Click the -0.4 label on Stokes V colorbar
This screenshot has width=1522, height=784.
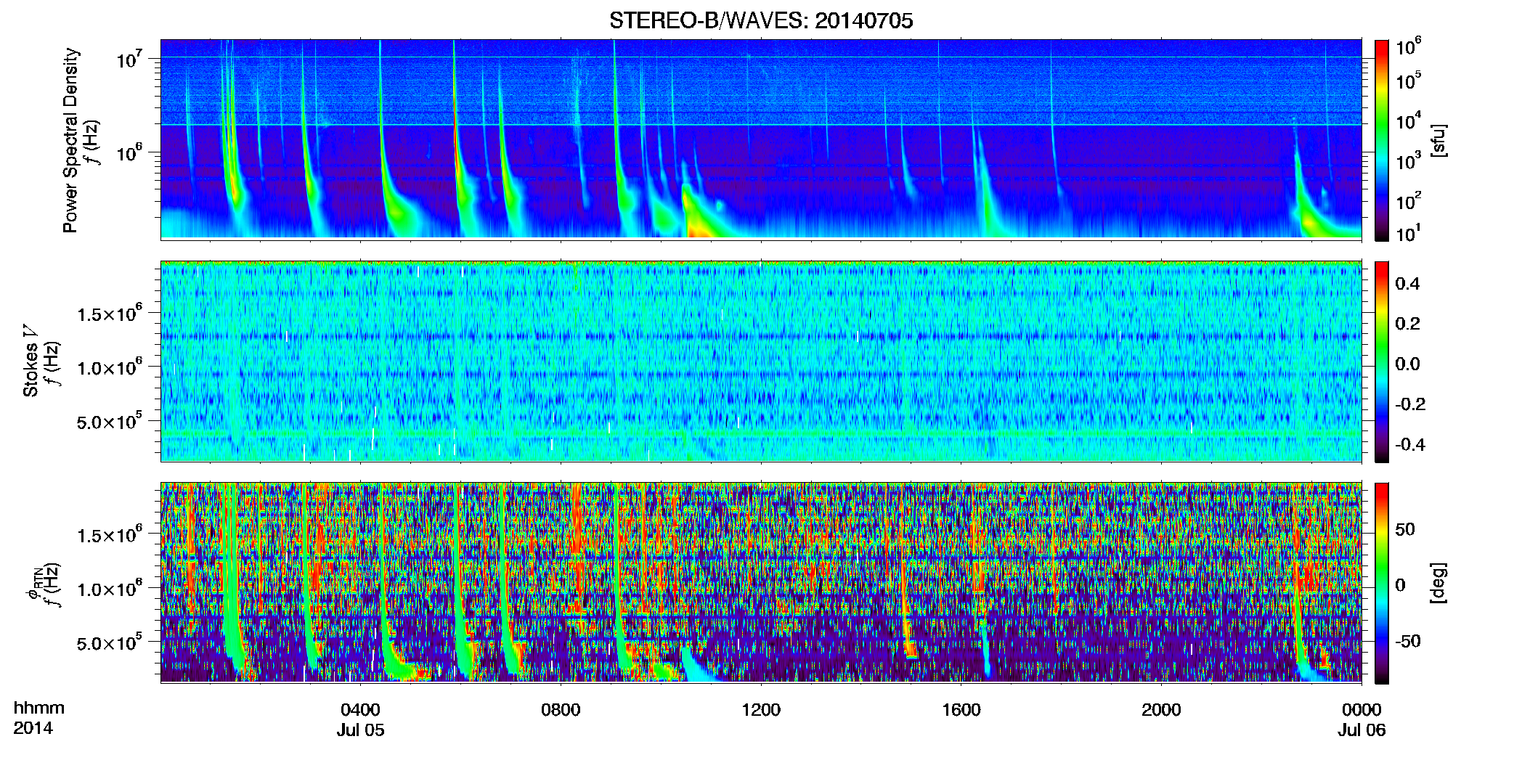[x=1410, y=444]
